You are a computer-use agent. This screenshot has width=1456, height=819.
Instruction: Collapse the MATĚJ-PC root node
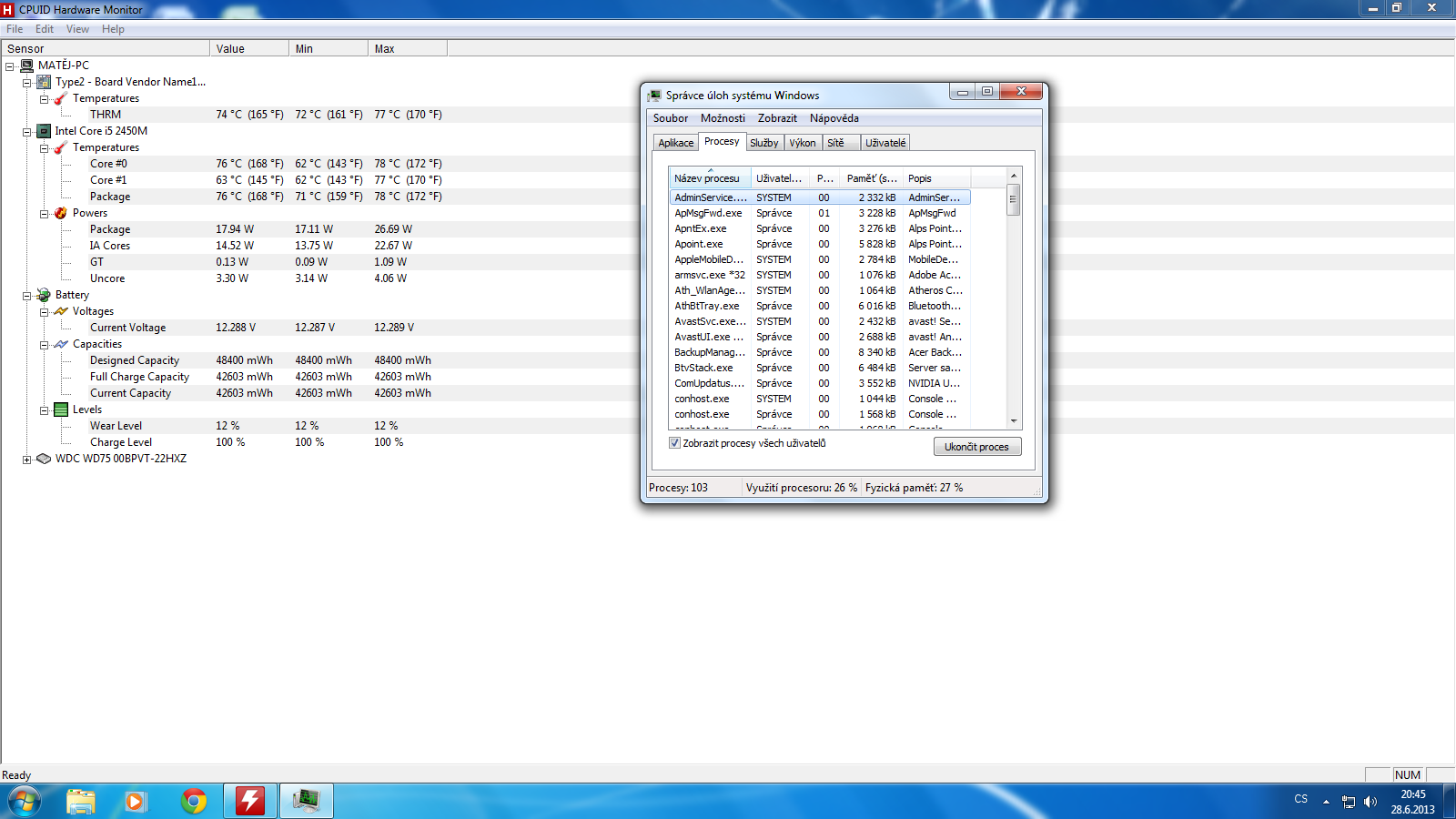pyautogui.click(x=10, y=66)
